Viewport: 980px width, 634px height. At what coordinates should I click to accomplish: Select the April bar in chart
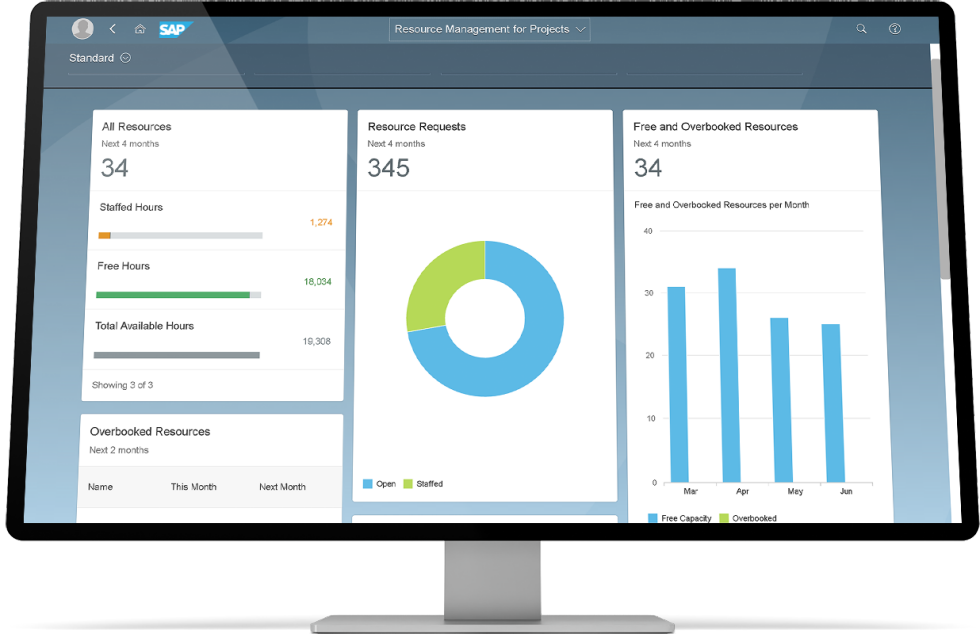(x=727, y=375)
